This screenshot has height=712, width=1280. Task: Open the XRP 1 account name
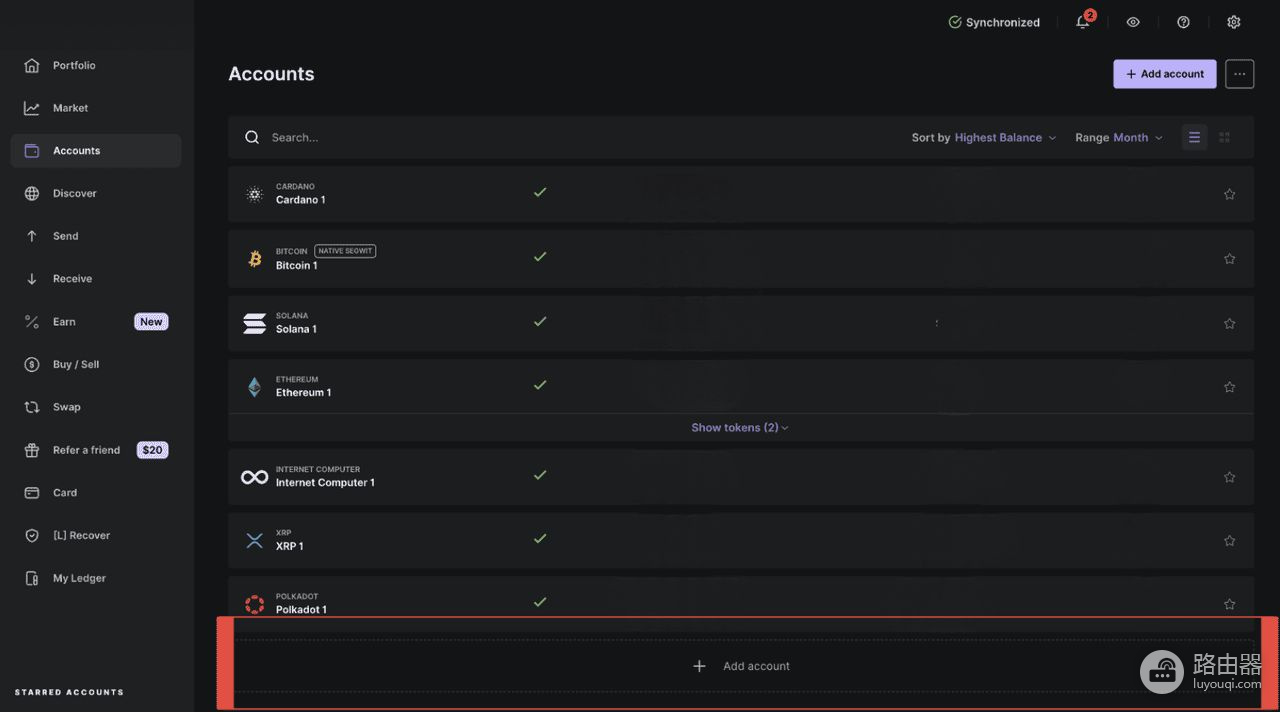click(x=289, y=546)
